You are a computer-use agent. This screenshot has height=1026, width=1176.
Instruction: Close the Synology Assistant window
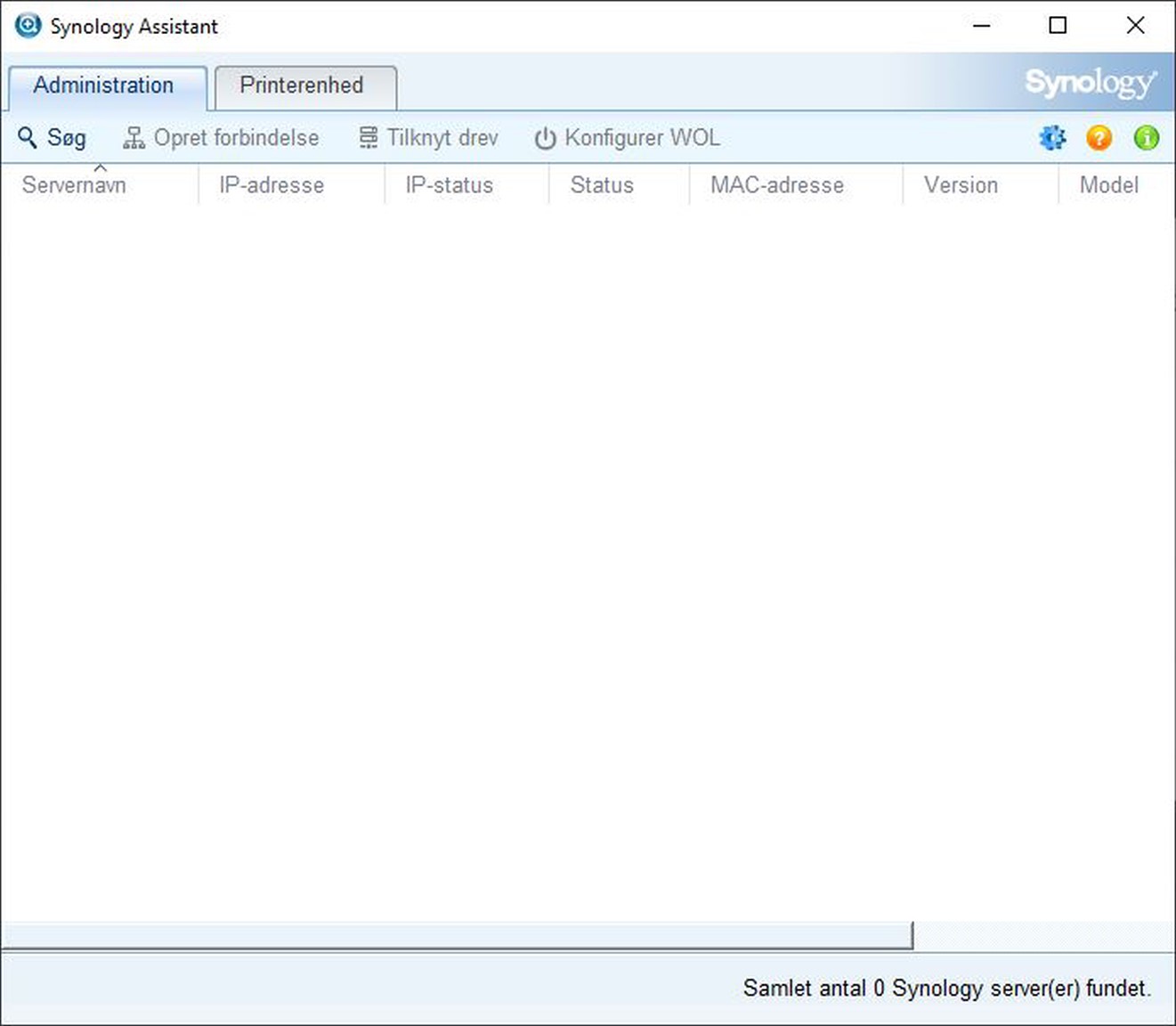pos(1135,26)
